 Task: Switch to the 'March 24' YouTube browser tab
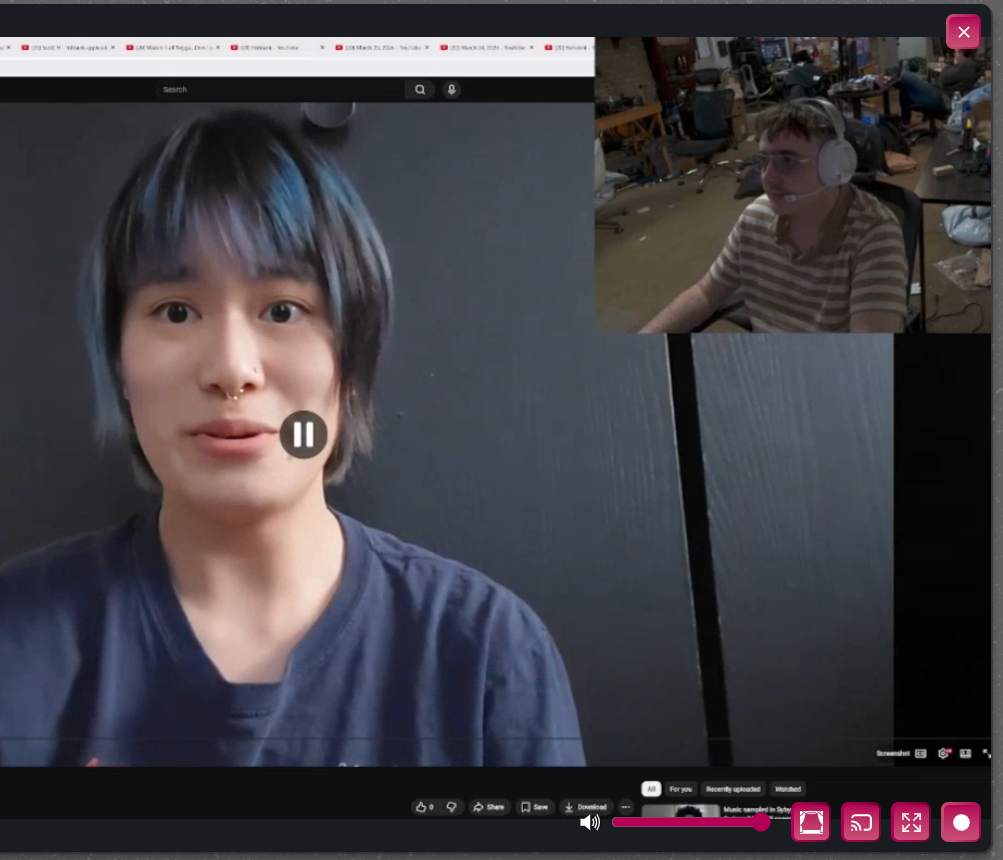[487, 47]
